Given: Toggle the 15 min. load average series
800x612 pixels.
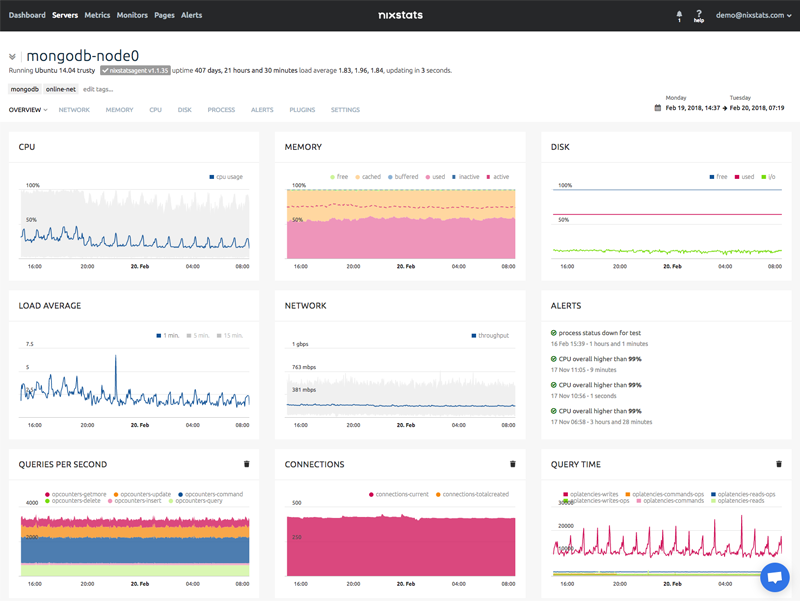Looking at the screenshot, I should click(231, 336).
